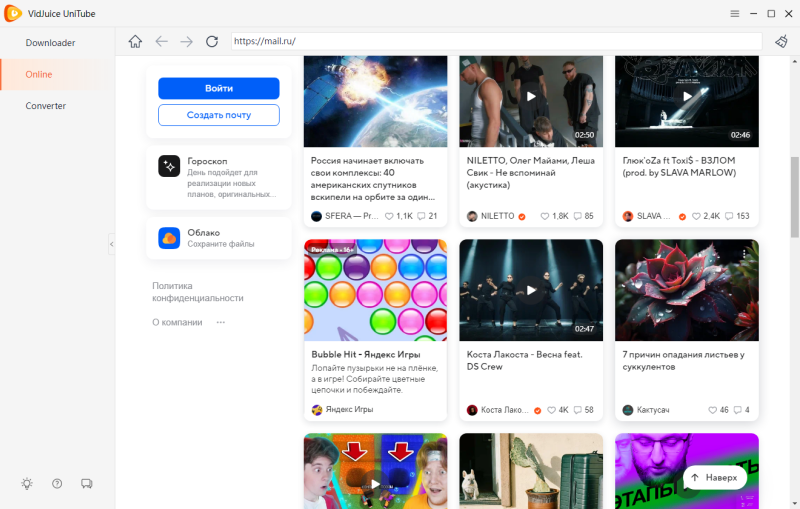Open options menu on the succulent card
The image size is (800, 509).
pyautogui.click(x=745, y=255)
